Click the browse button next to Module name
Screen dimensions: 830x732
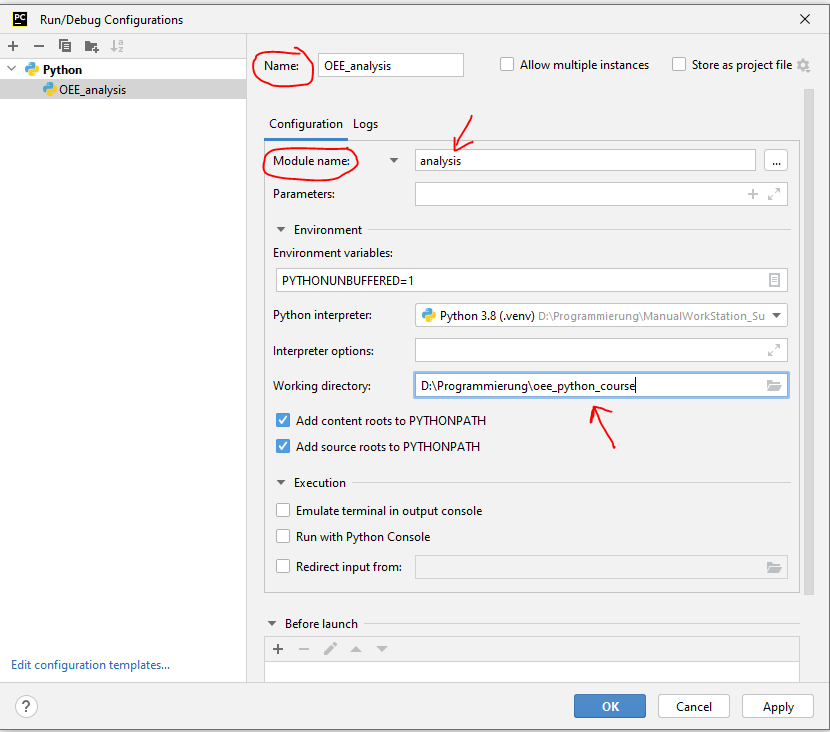click(x=775, y=160)
